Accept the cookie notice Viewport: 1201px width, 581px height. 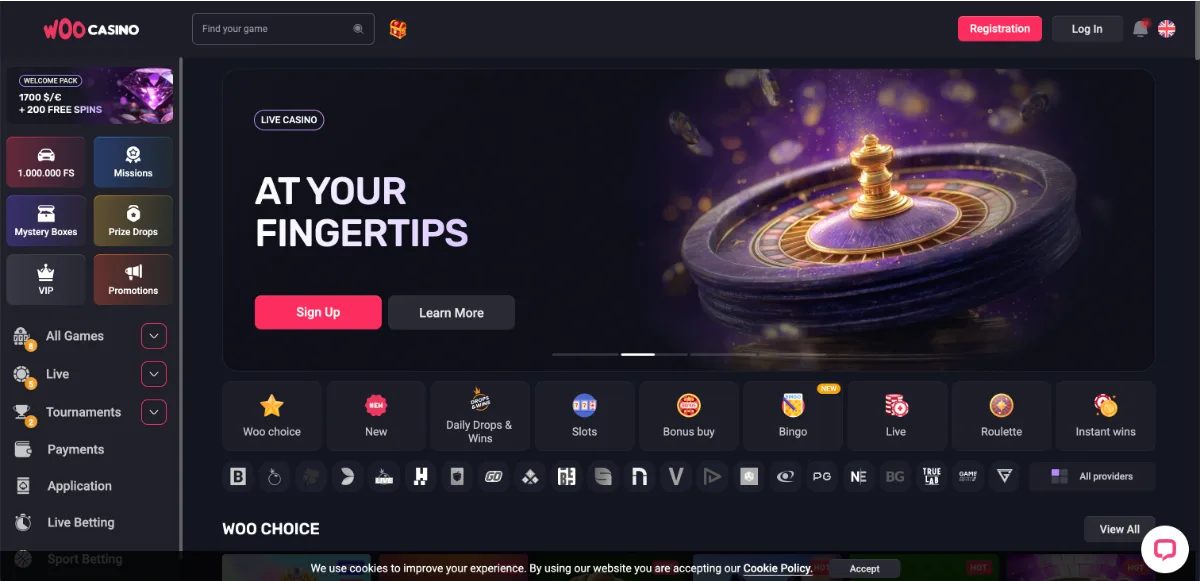(x=865, y=568)
